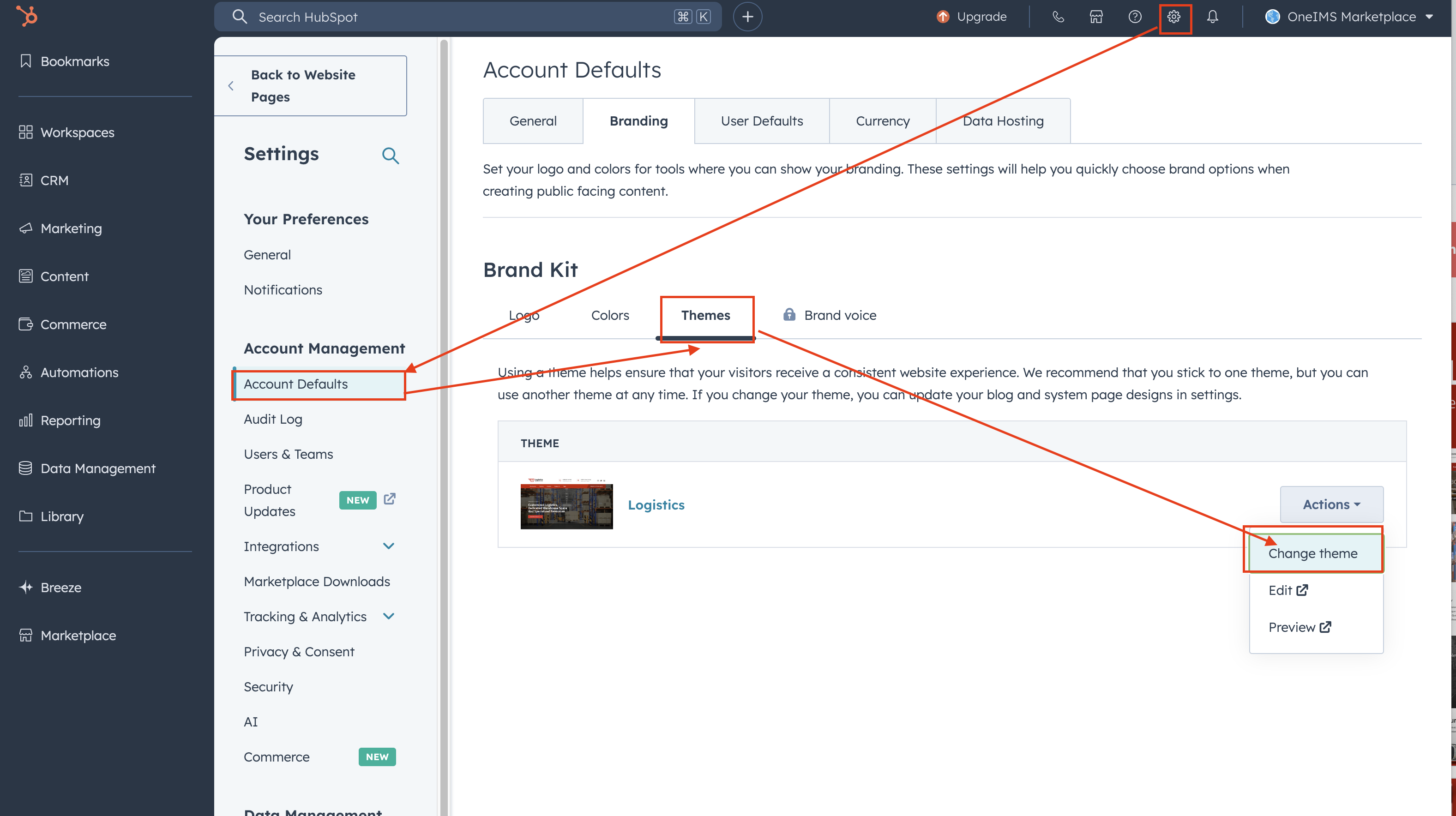Click in the Search HubSpot field
This screenshot has height=816, width=1456.
pyautogui.click(x=452, y=17)
